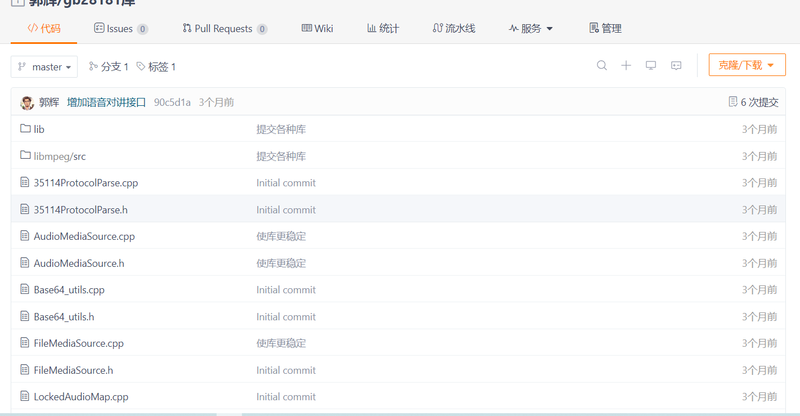Open file 35114ProtocolParse.cpp
Screen dimensions: 800x416
[86, 183]
